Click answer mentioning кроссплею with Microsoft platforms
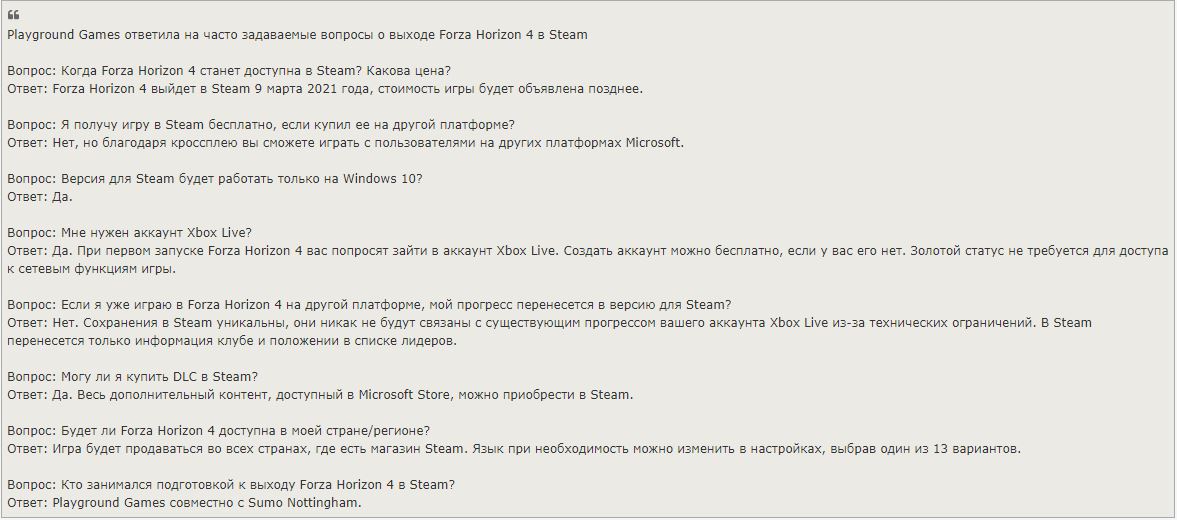The width and height of the screenshot is (1177, 520). tap(345, 143)
